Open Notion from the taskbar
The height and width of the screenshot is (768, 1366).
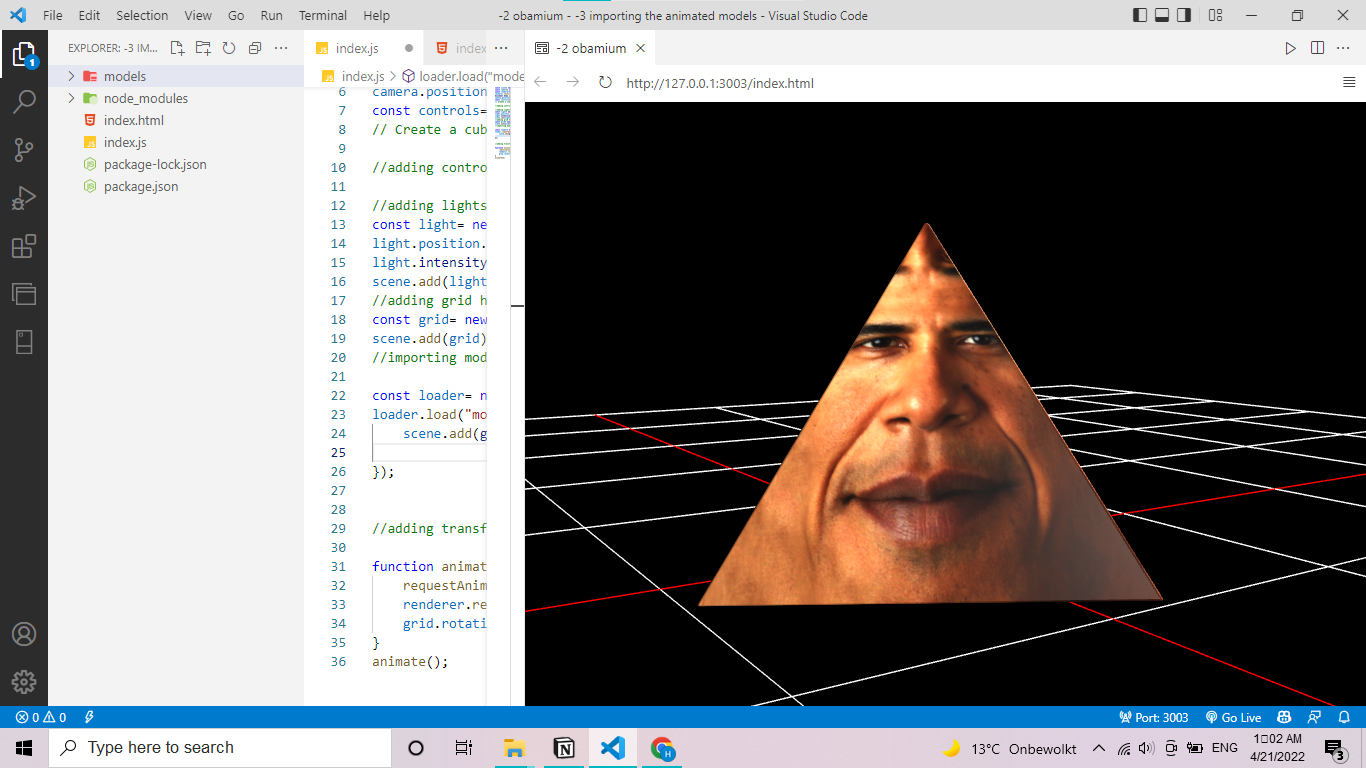(564, 747)
